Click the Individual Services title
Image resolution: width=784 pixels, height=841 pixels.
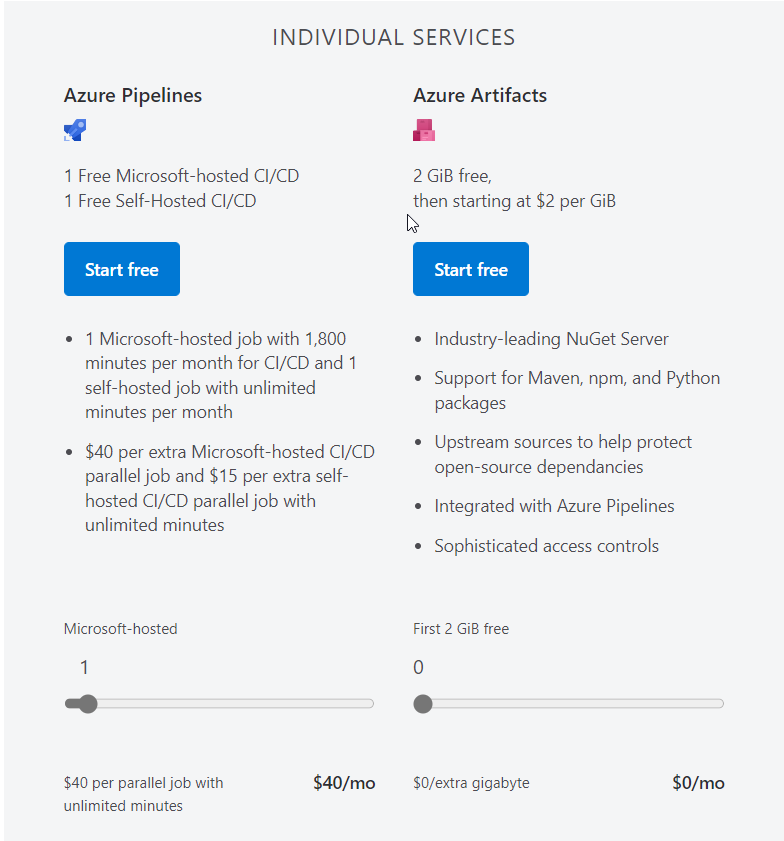click(394, 38)
